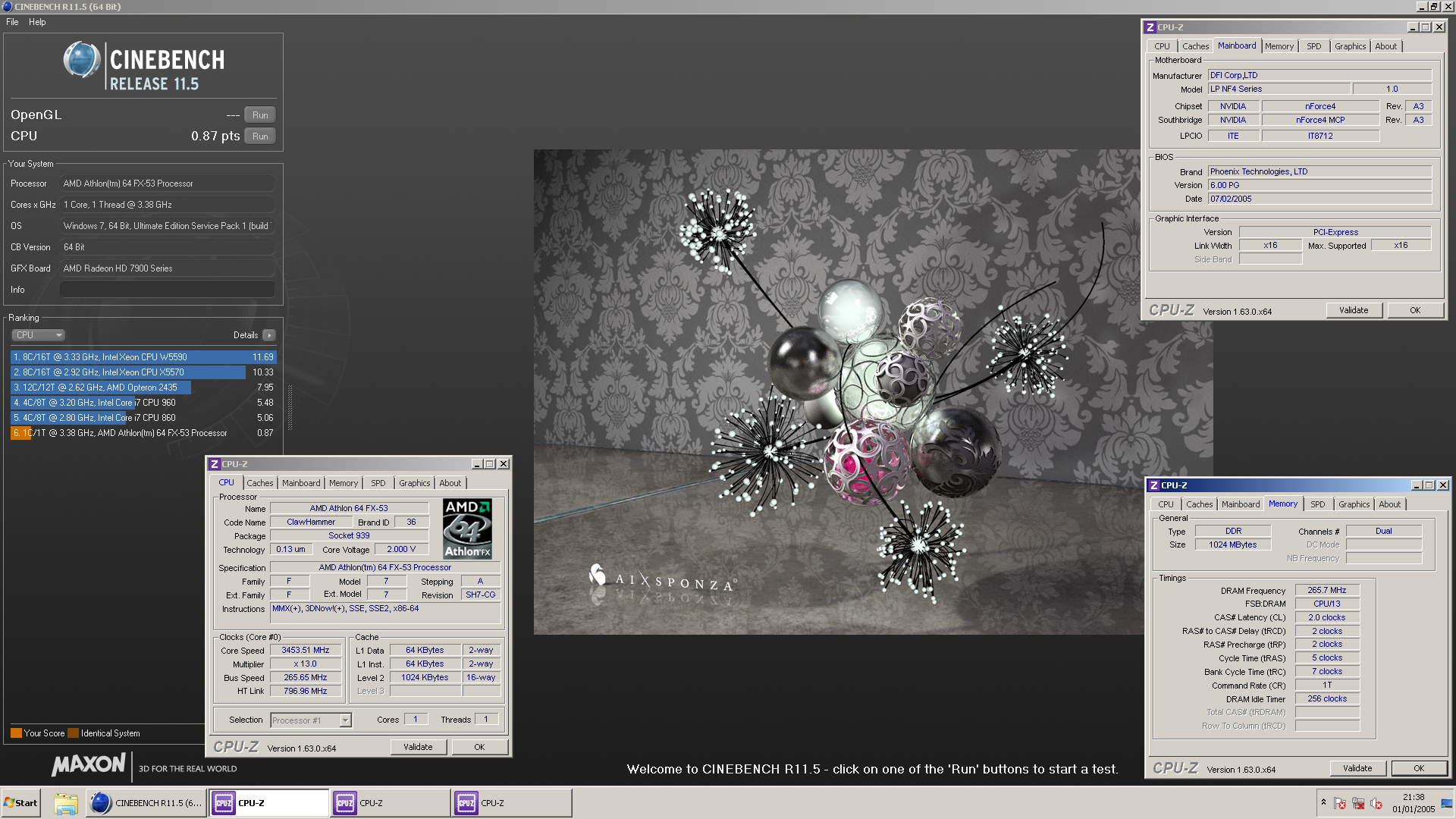Click the mainboard Model value LP NF4 Series
Viewport: 1456px width, 819px height.
(1279, 89)
